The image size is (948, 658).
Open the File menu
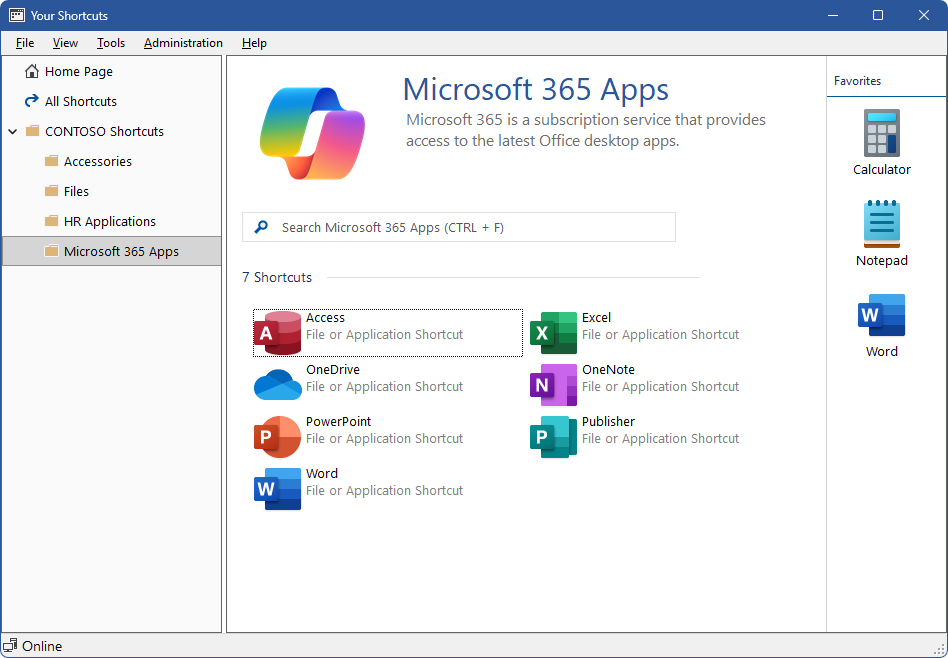click(25, 43)
